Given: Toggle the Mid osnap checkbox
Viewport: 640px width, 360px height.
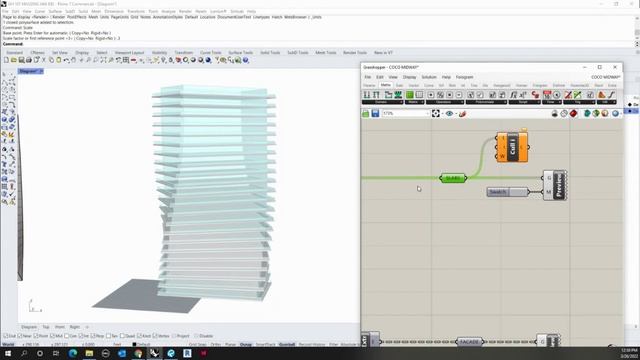Looking at the screenshot, I should click(52, 336).
